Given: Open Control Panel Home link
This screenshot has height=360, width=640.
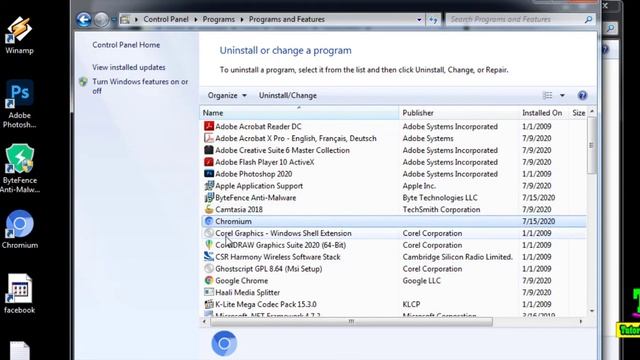Looking at the screenshot, I should pos(126,45).
